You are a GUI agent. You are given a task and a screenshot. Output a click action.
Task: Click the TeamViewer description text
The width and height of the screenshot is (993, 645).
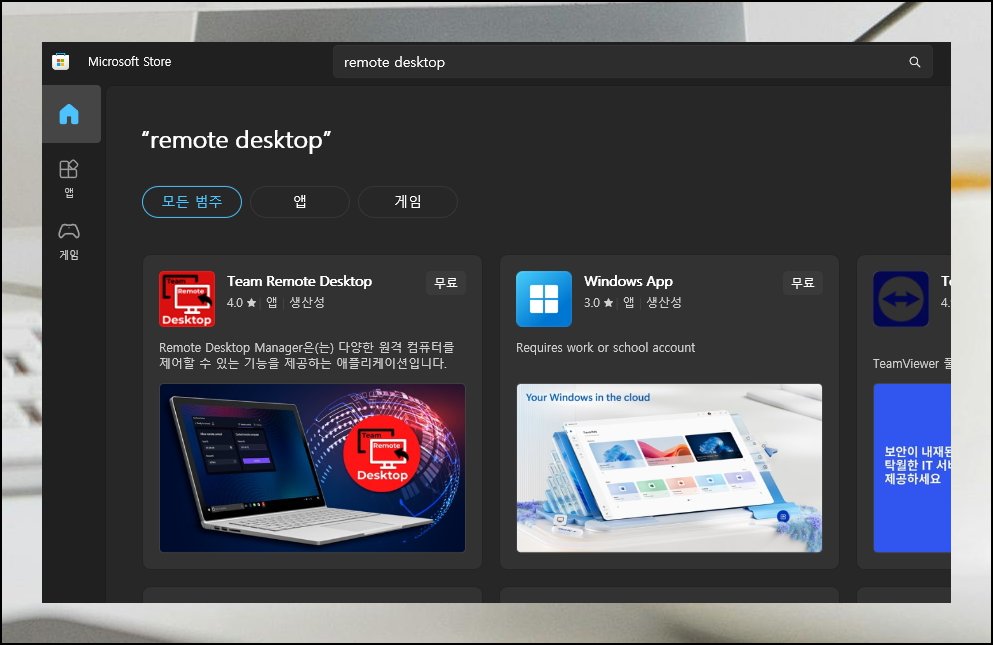pos(912,364)
